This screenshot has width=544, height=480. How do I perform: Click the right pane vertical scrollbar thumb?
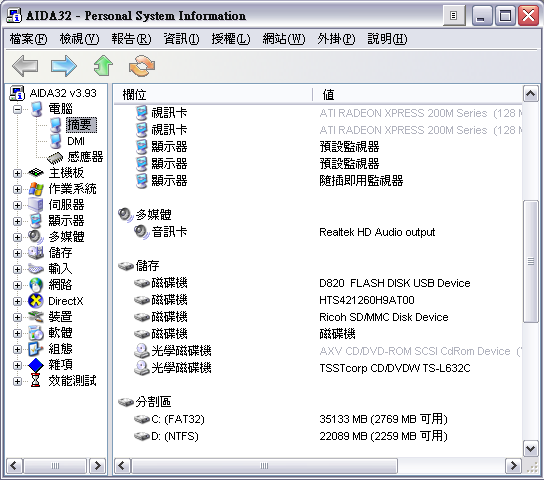pos(530,261)
